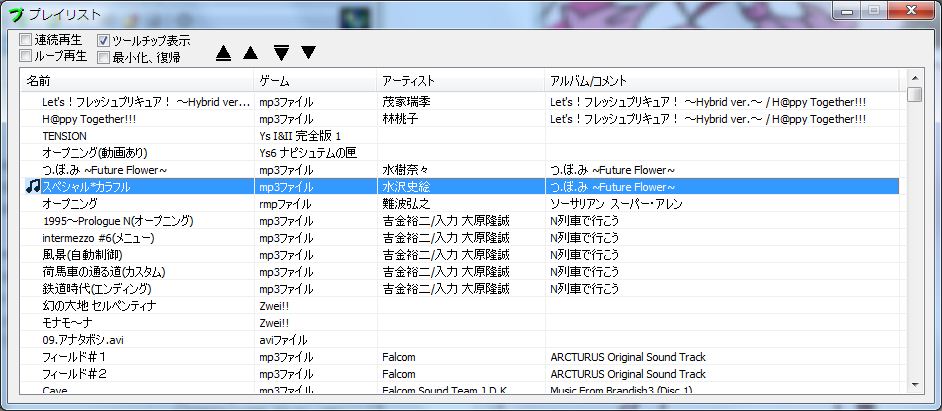942x411 pixels.
Task: Click the down-arrow icon with top bar
Action: pos(281,52)
